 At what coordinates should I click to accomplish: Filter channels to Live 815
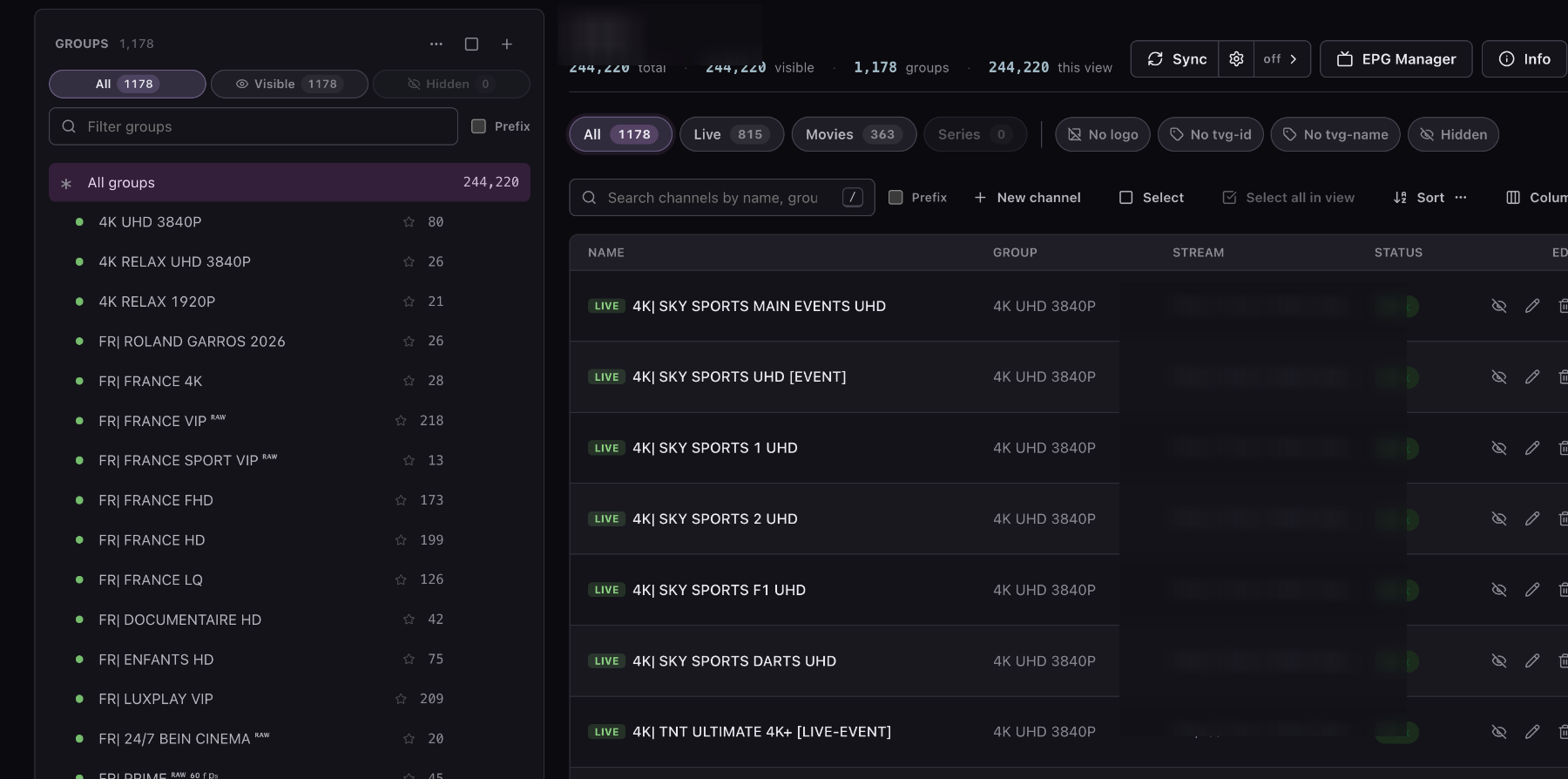(x=732, y=134)
